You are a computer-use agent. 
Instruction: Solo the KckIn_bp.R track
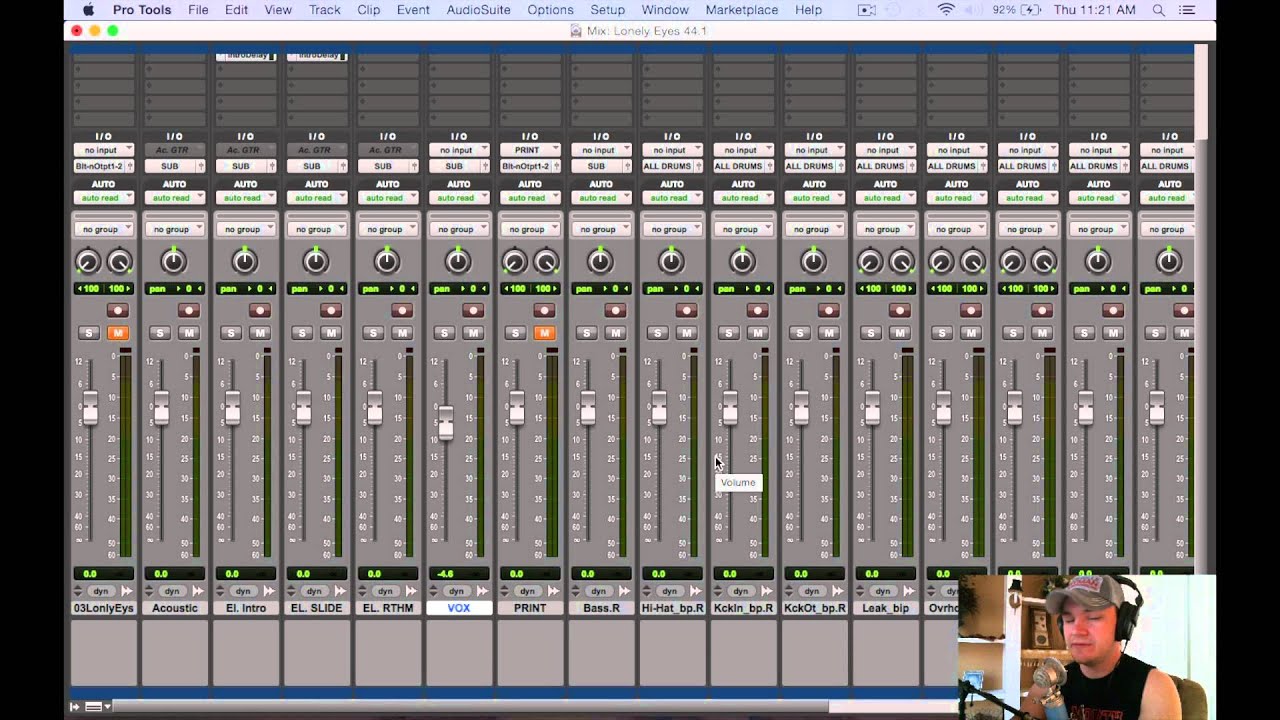click(728, 333)
